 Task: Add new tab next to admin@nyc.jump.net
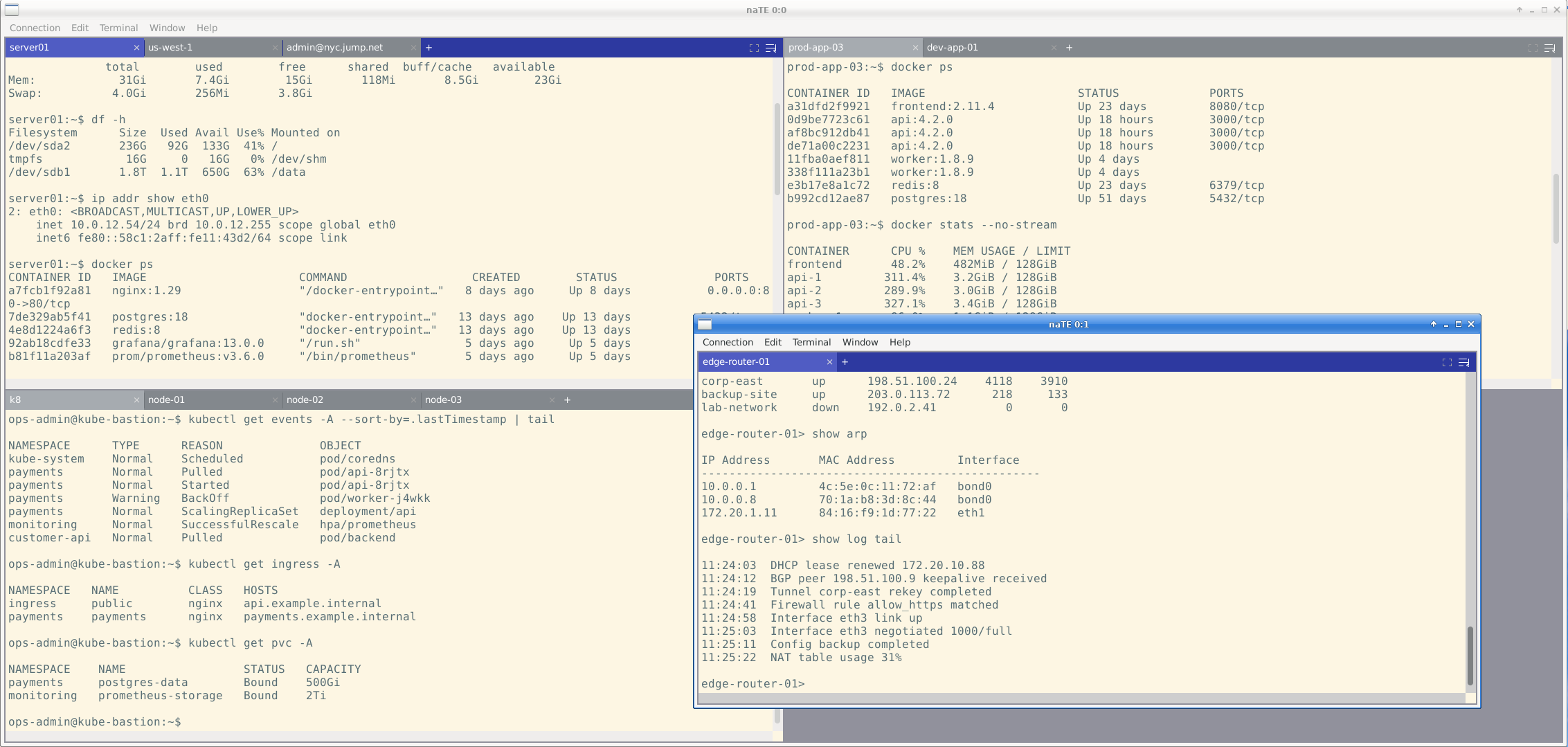pyautogui.click(x=429, y=48)
